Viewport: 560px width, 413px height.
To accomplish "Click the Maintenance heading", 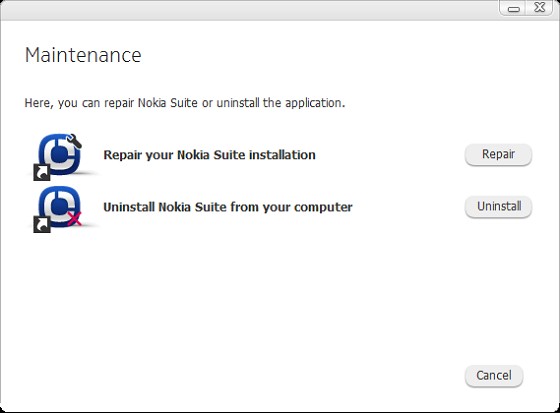I will [83, 55].
